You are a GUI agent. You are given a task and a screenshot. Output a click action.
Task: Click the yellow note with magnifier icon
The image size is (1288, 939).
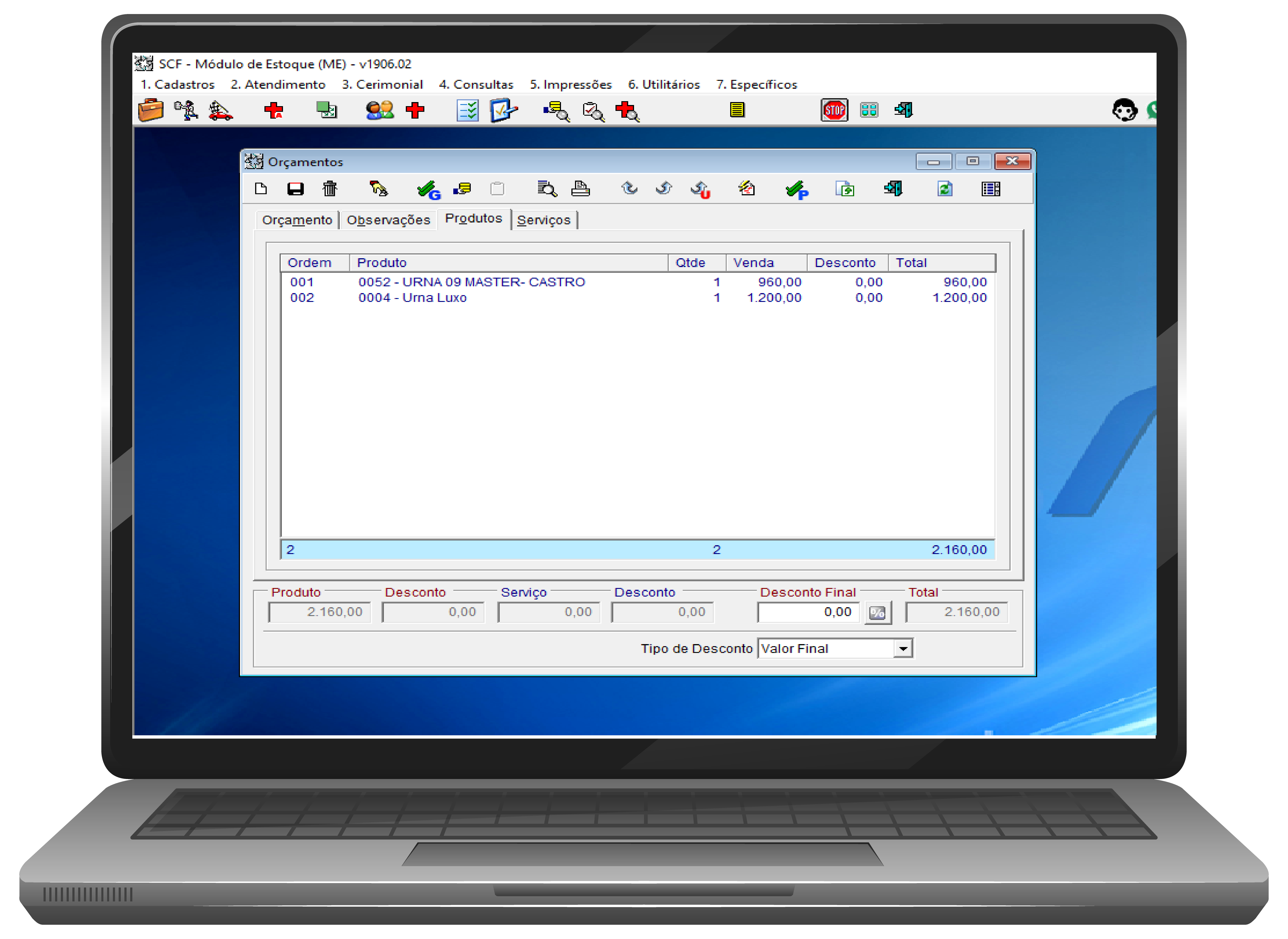tap(556, 111)
